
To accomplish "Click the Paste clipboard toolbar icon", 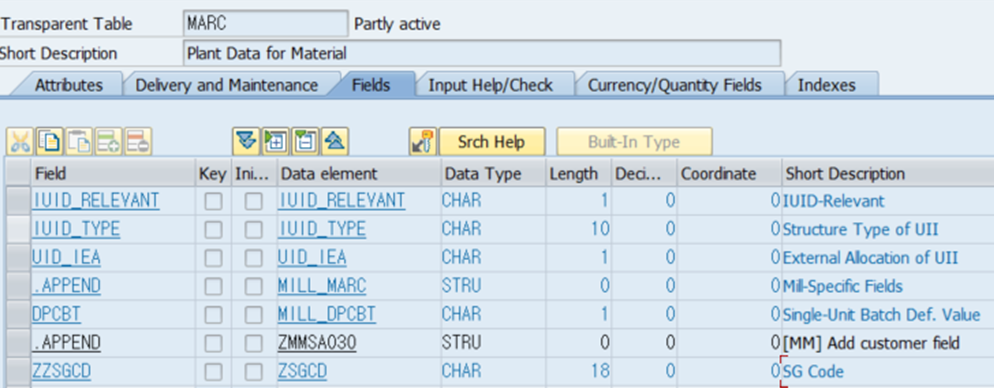I will tap(79, 141).
